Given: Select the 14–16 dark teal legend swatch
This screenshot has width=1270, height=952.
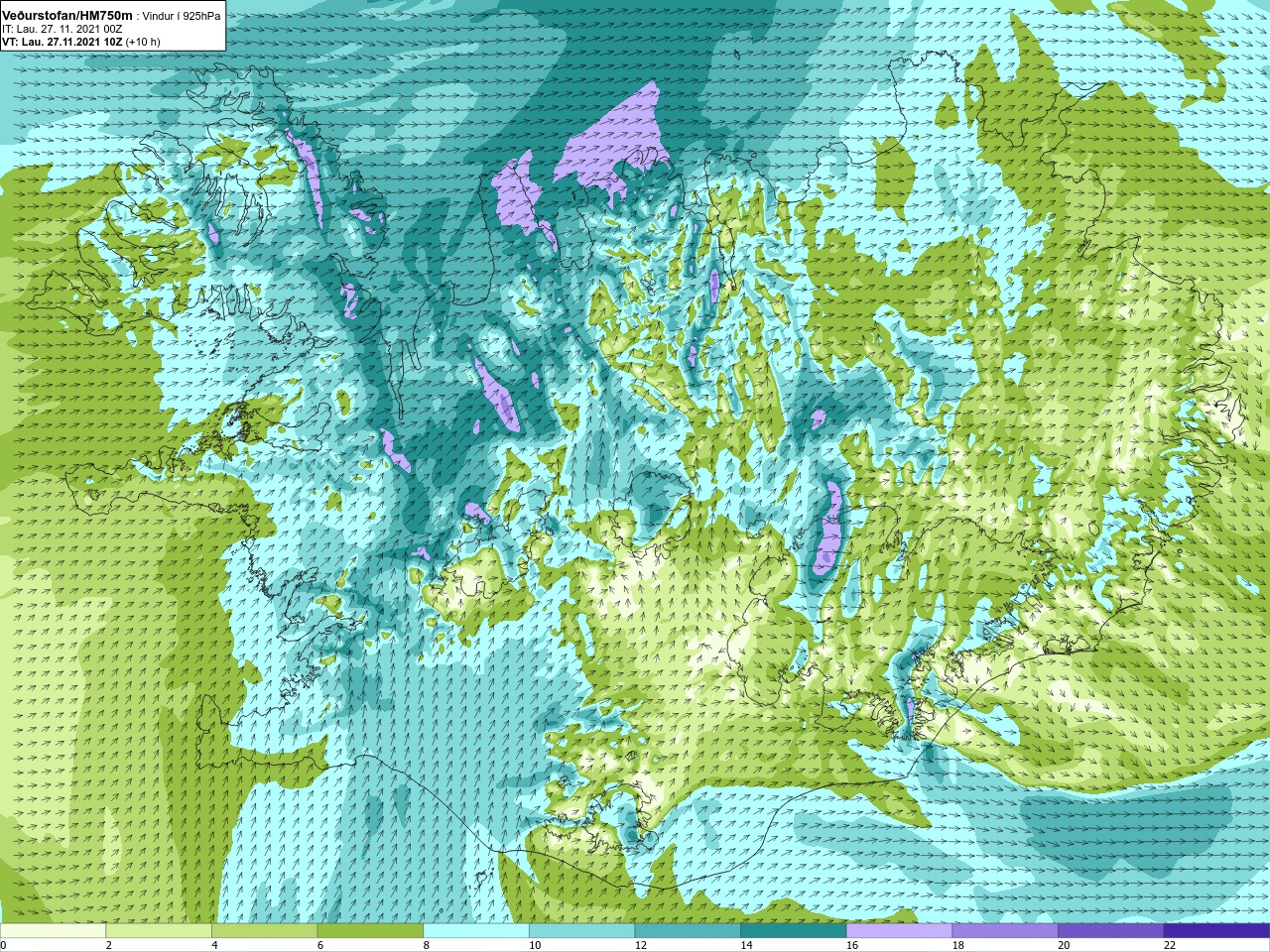Looking at the screenshot, I should (x=794, y=930).
